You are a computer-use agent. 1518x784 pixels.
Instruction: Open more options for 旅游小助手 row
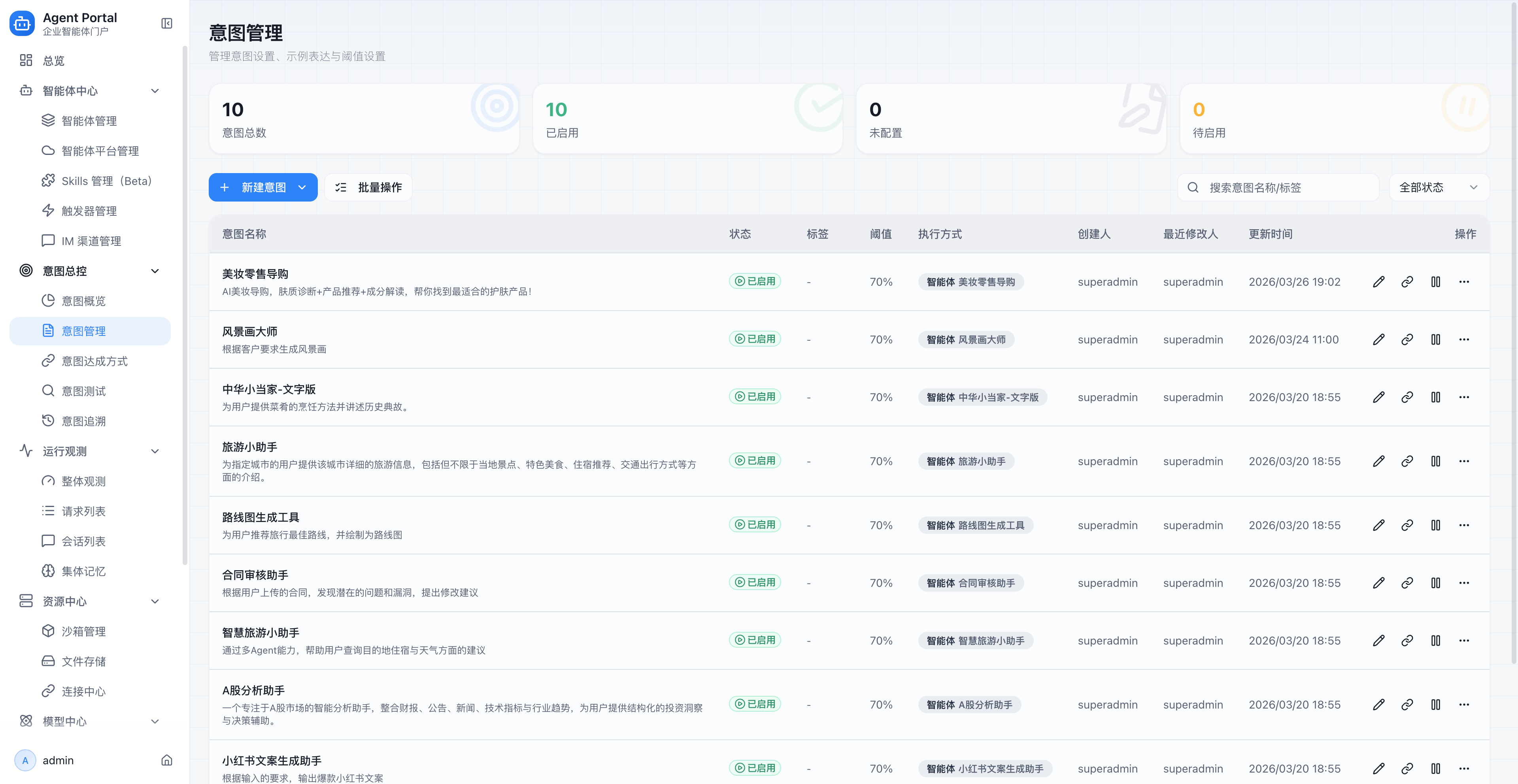pyautogui.click(x=1464, y=461)
